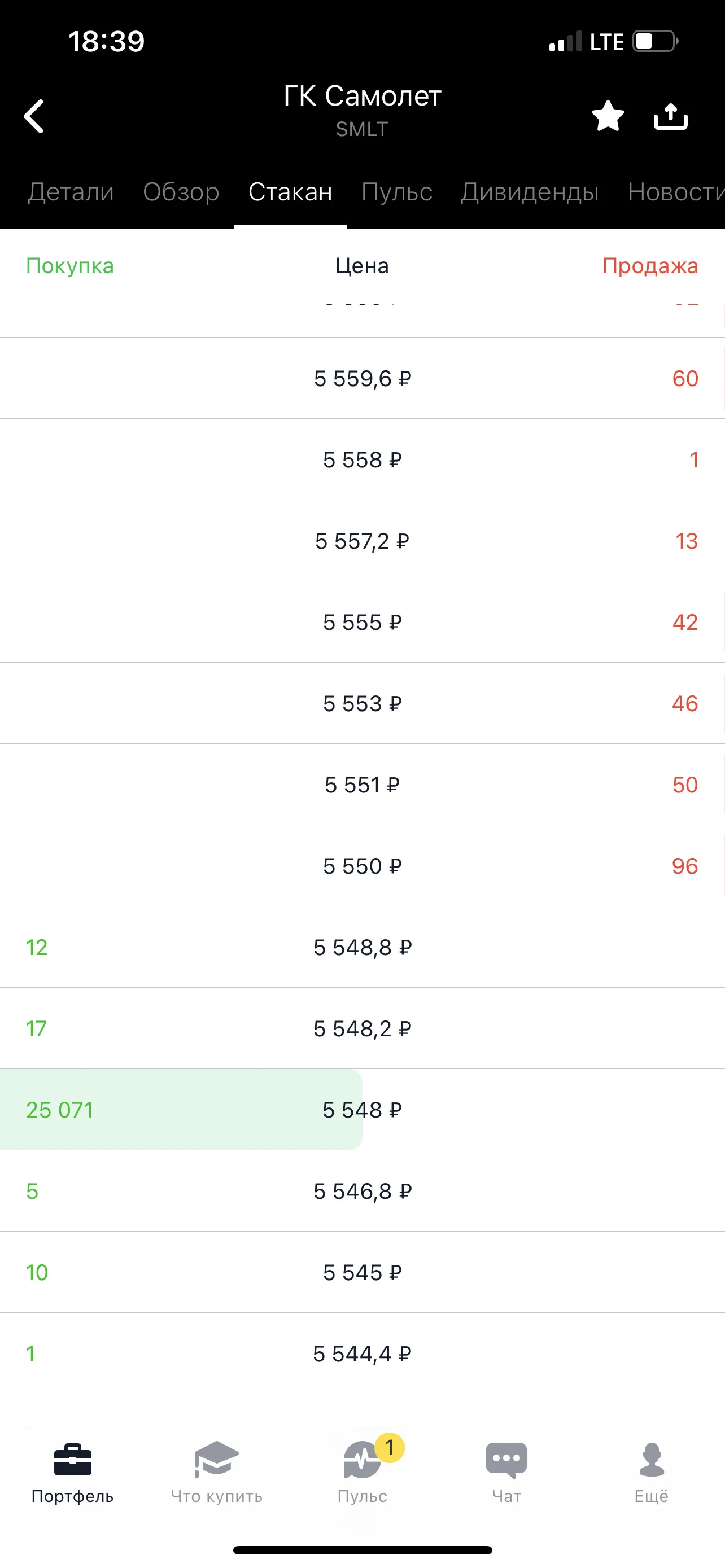Tap the 5 548,8 ₽ buy price row
The image size is (725, 1568).
(362, 947)
